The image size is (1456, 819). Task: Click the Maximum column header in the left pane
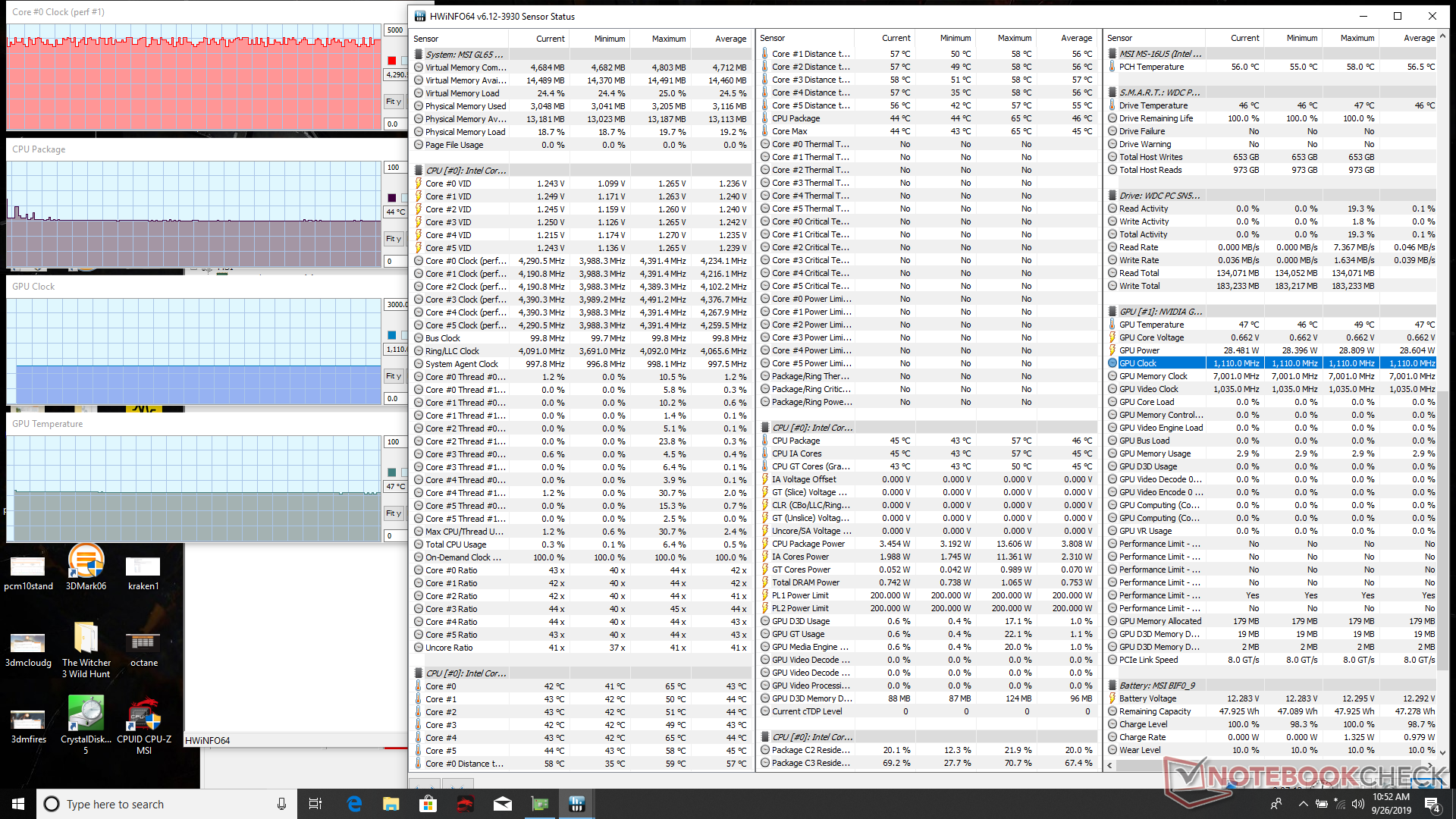pyautogui.click(x=668, y=39)
